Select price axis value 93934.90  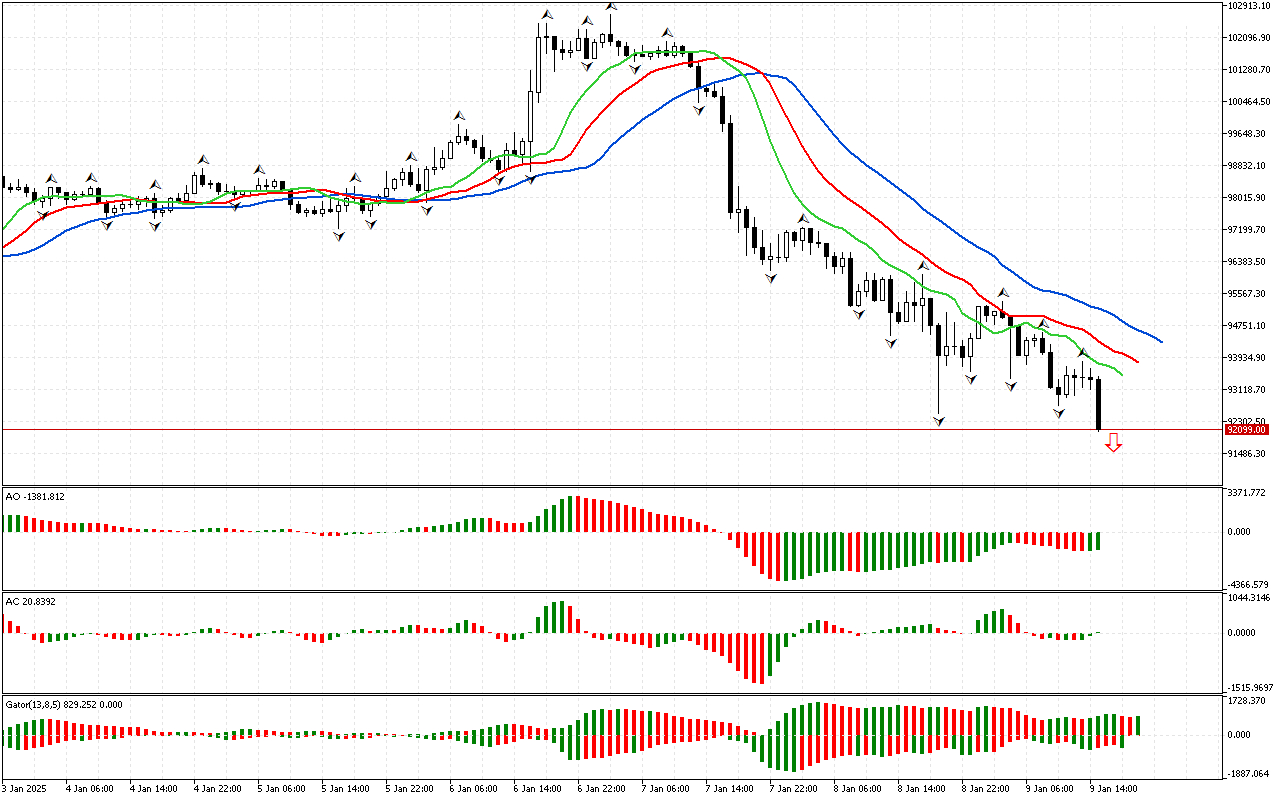click(1247, 358)
